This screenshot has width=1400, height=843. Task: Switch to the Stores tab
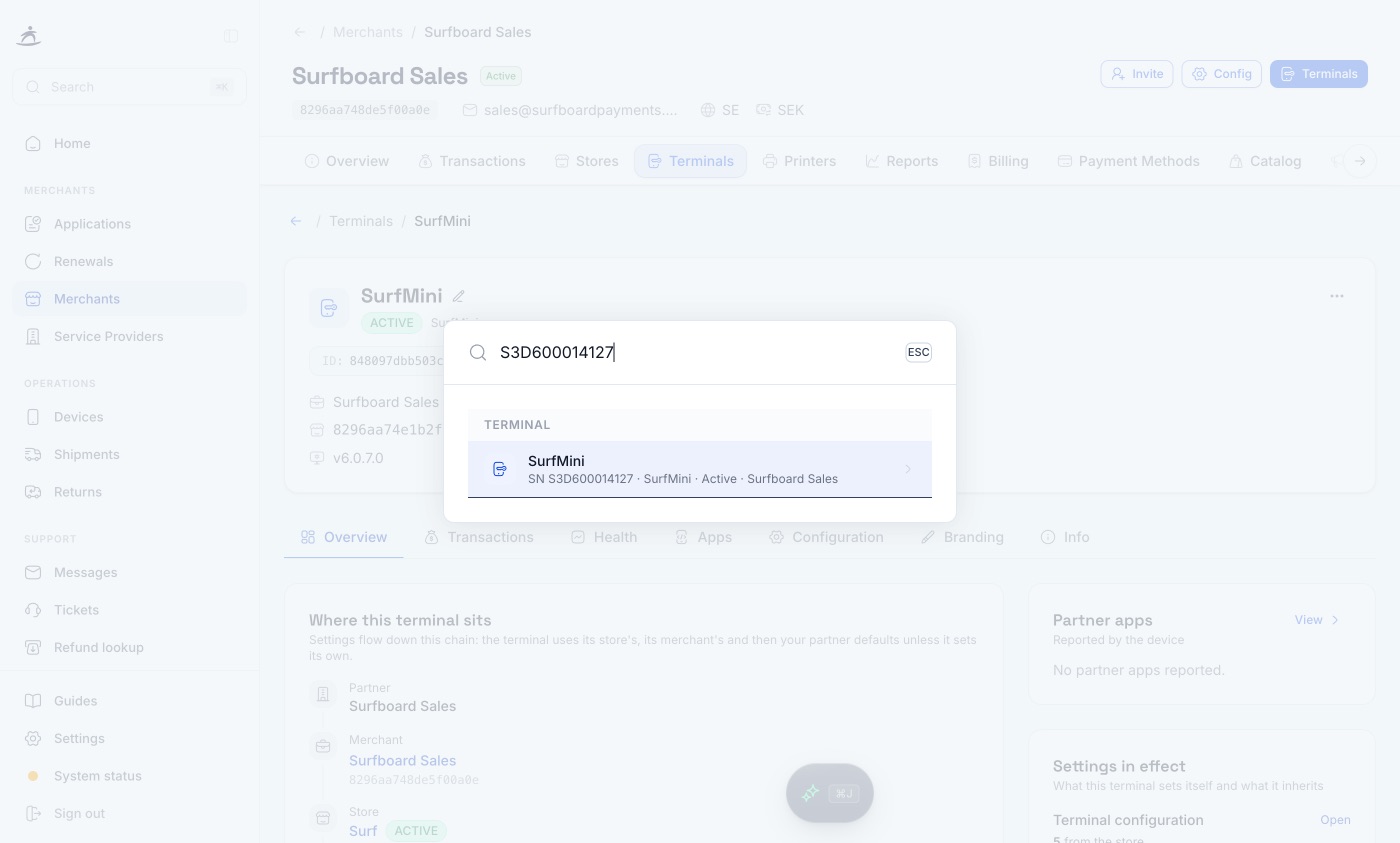point(587,161)
